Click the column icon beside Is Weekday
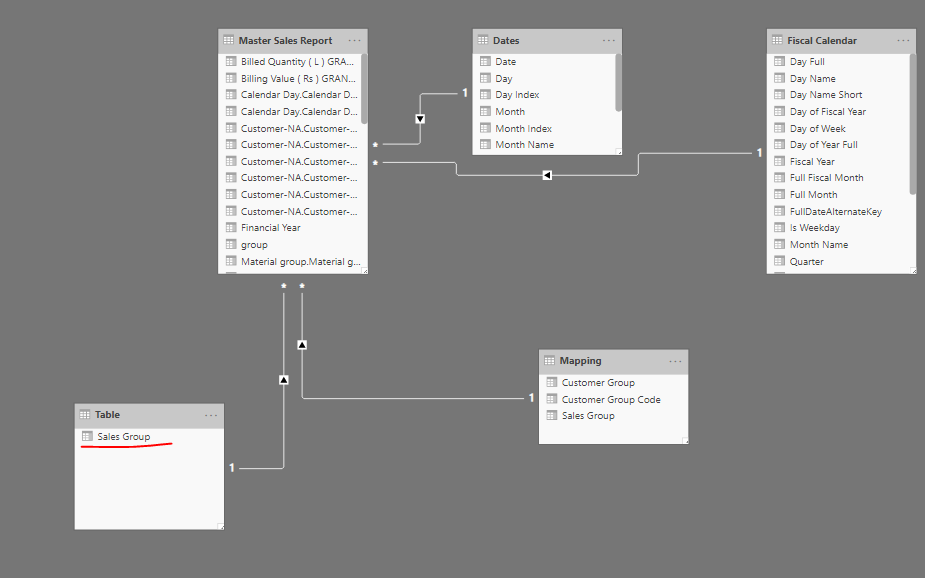Image resolution: width=925 pixels, height=578 pixels. [780, 228]
